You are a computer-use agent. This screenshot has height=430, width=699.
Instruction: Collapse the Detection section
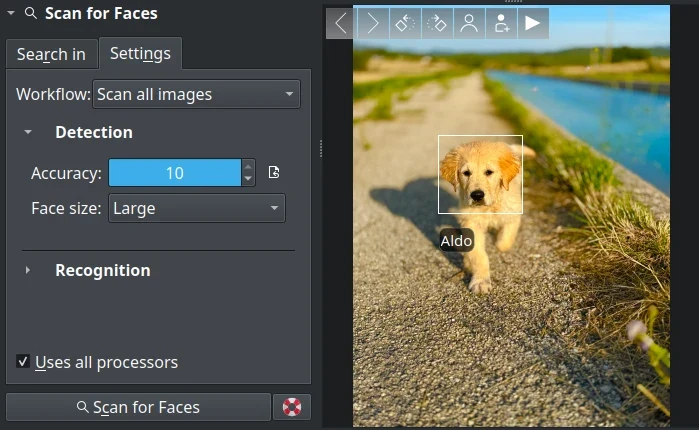click(x=28, y=132)
